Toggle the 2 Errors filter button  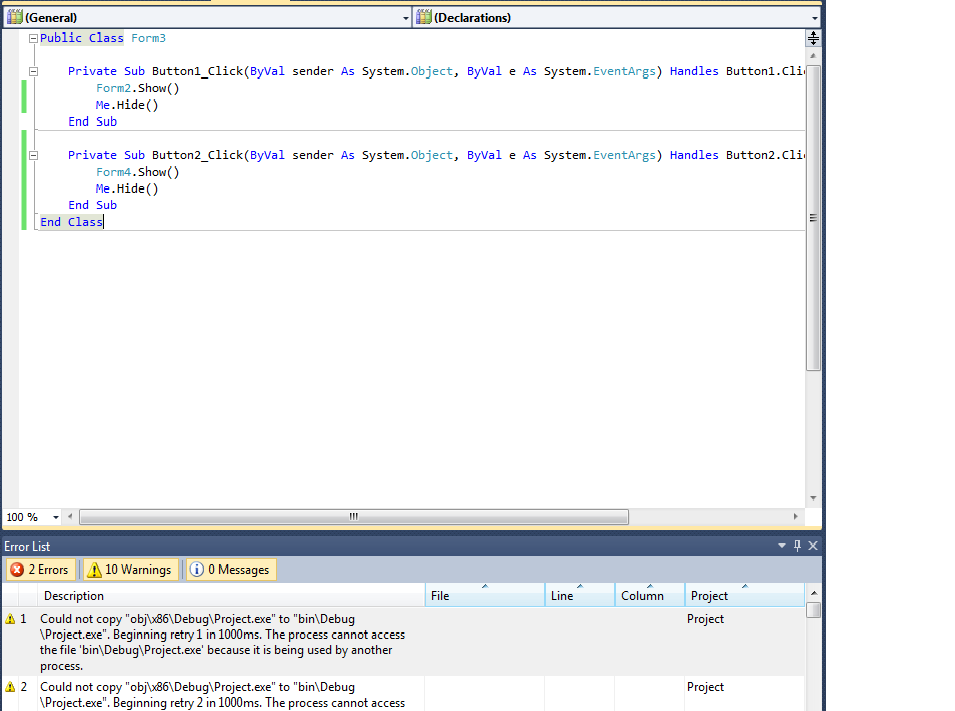coord(40,570)
